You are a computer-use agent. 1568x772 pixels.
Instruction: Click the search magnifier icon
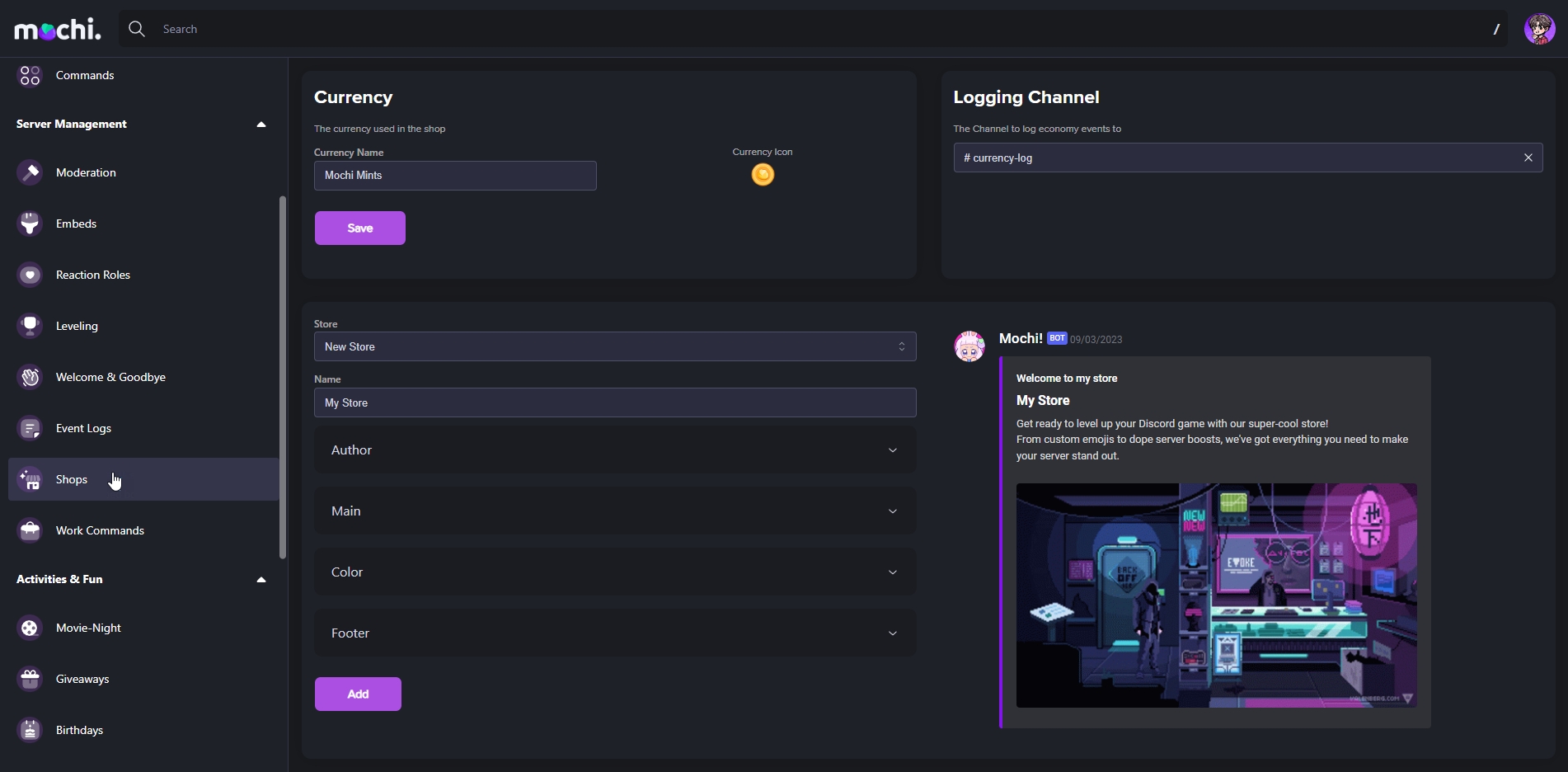[137, 29]
